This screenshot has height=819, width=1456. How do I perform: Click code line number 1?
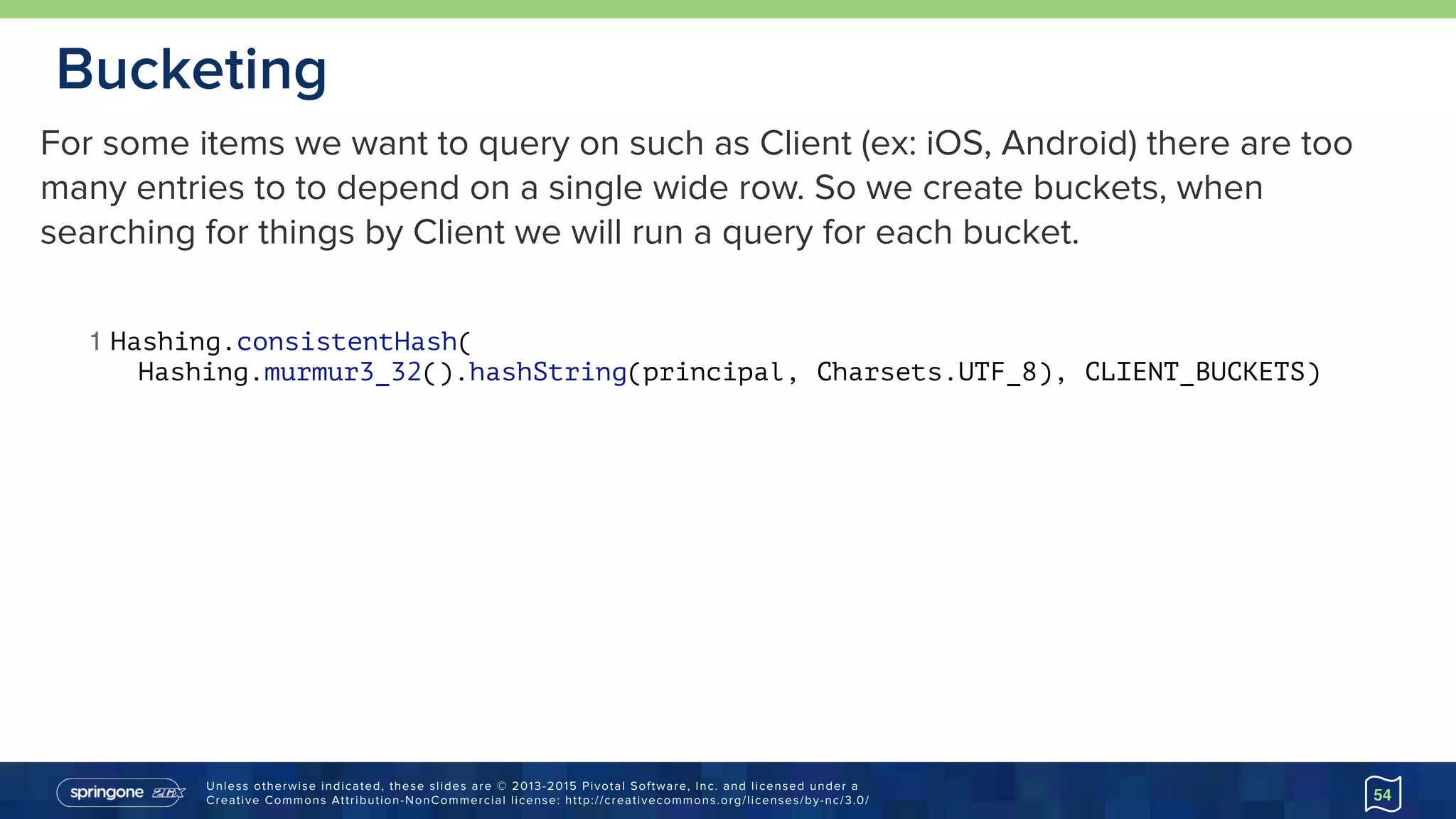click(x=95, y=342)
